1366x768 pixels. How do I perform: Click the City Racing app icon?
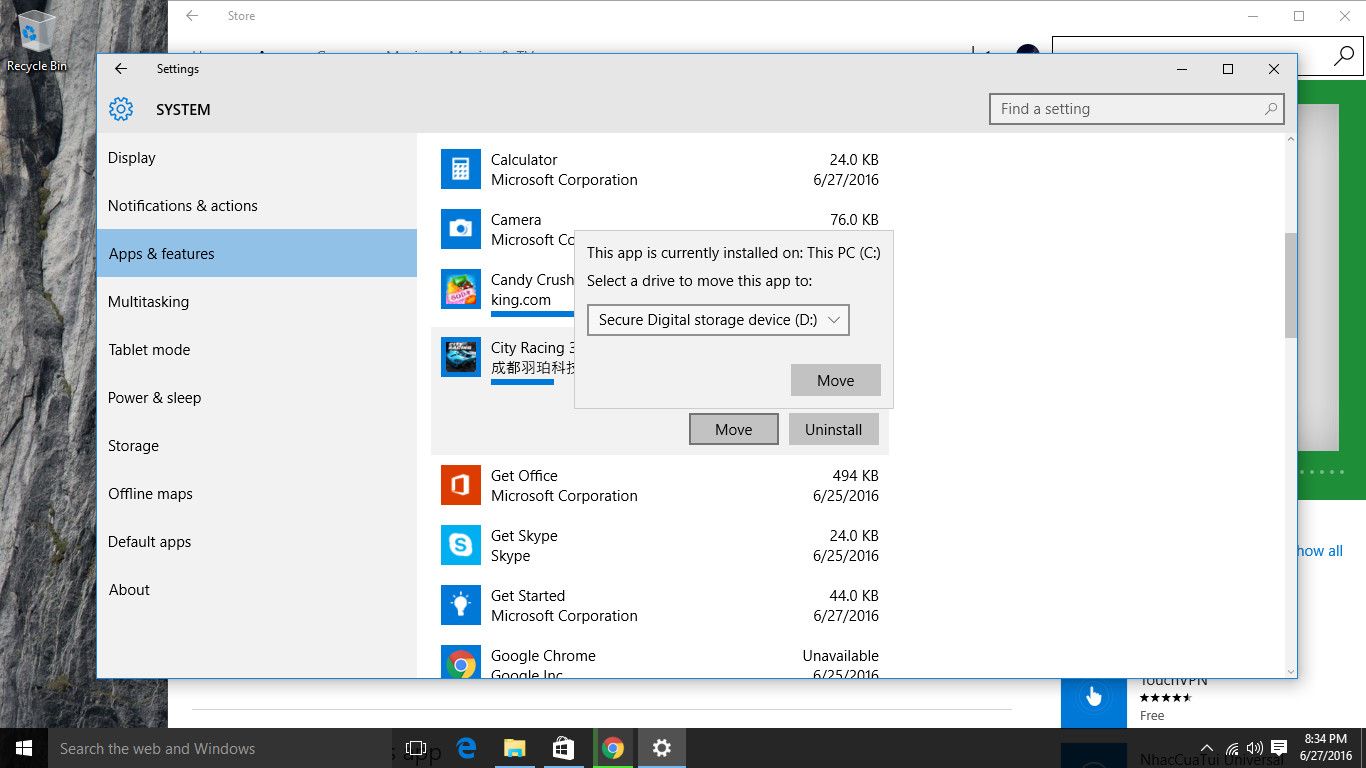point(461,357)
